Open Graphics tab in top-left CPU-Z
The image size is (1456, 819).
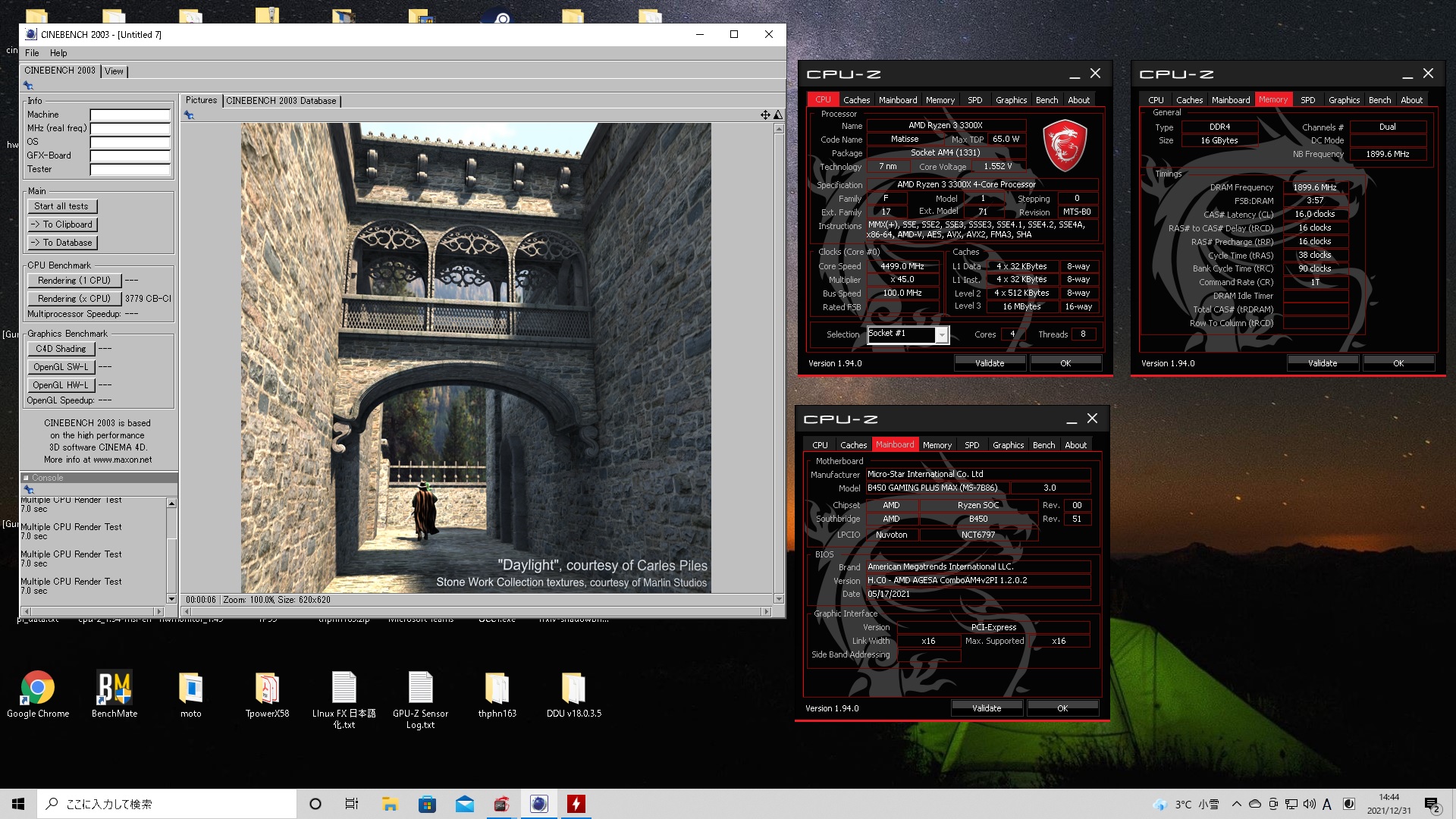[1011, 100]
